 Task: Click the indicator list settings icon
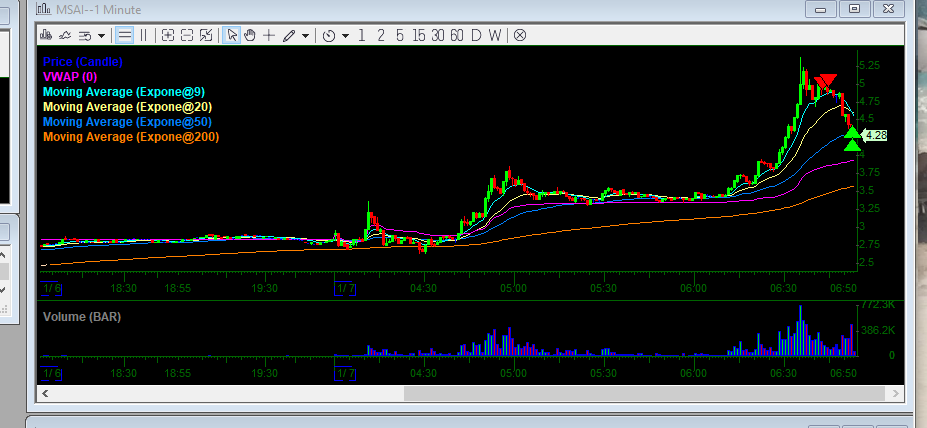85,36
